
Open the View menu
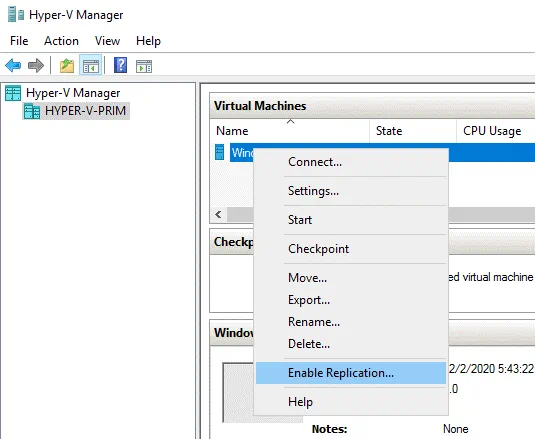107,41
